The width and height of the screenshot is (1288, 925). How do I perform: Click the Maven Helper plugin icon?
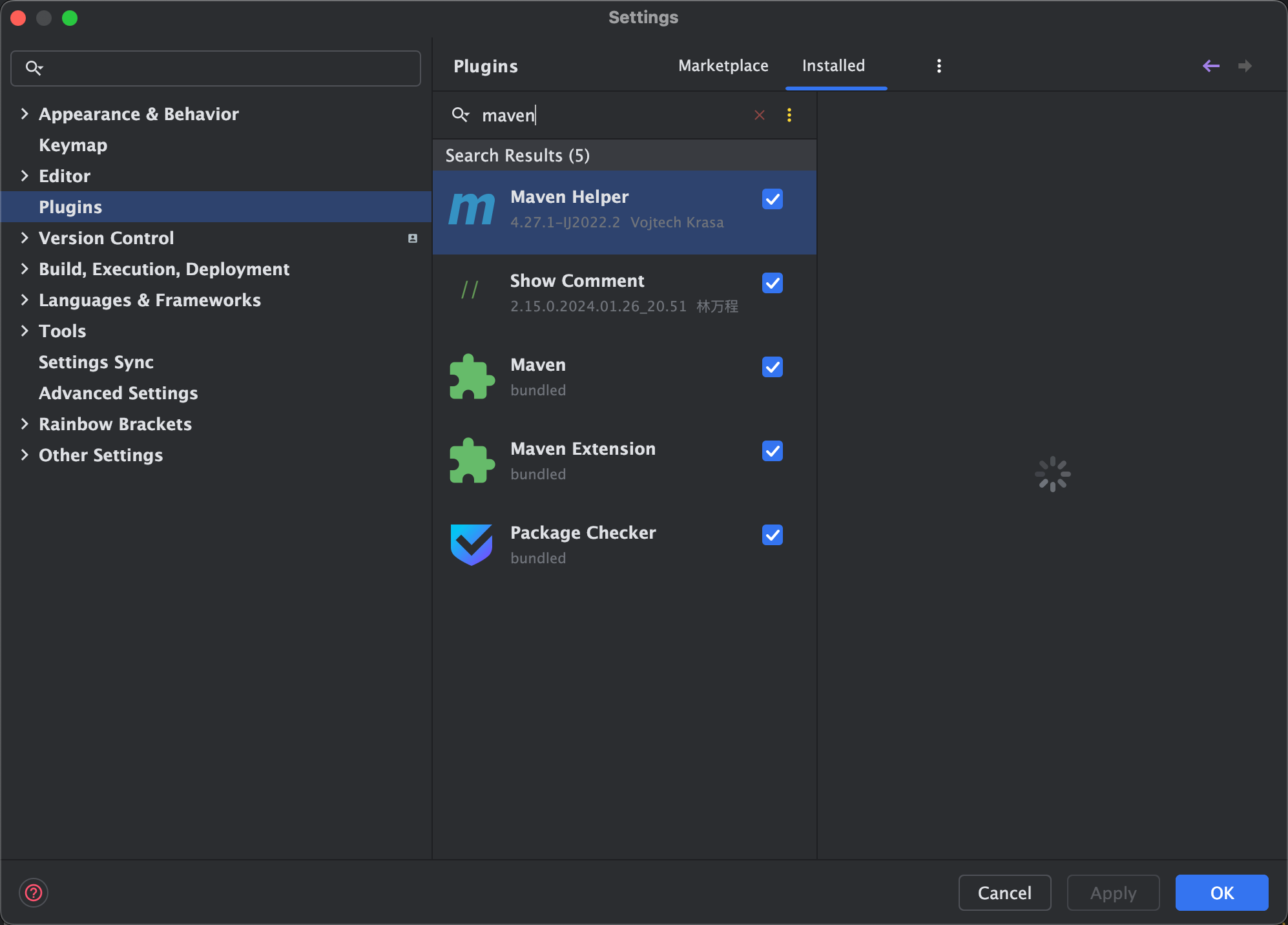point(472,210)
